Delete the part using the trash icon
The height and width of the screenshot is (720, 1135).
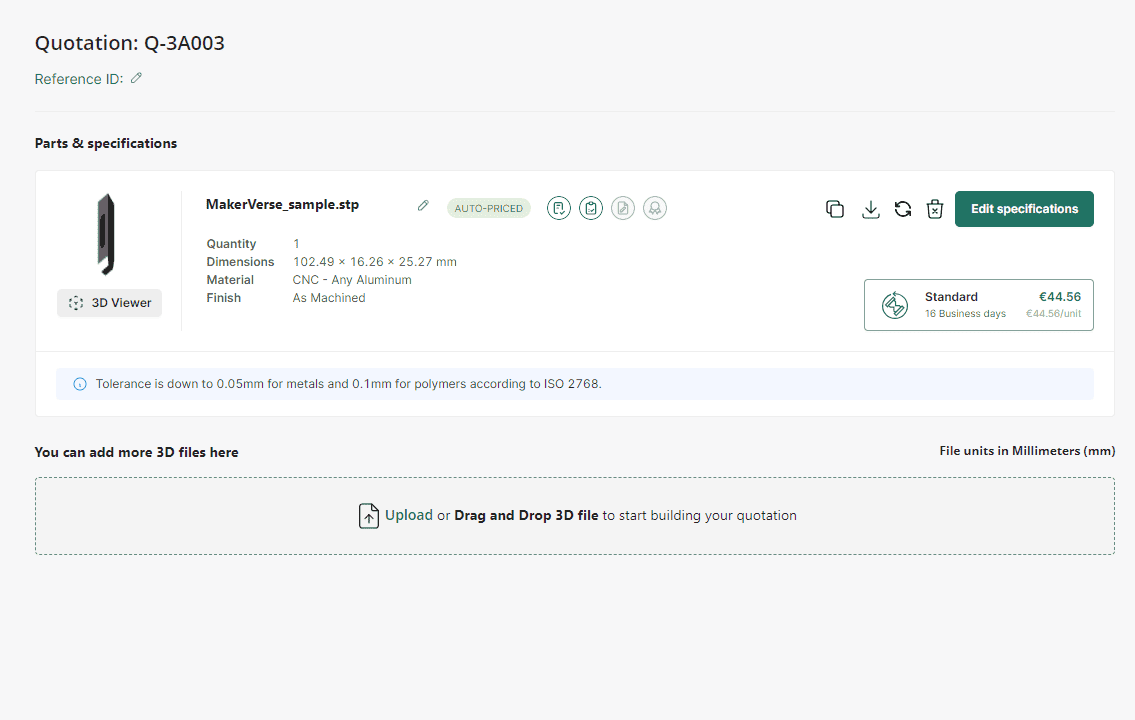935,209
